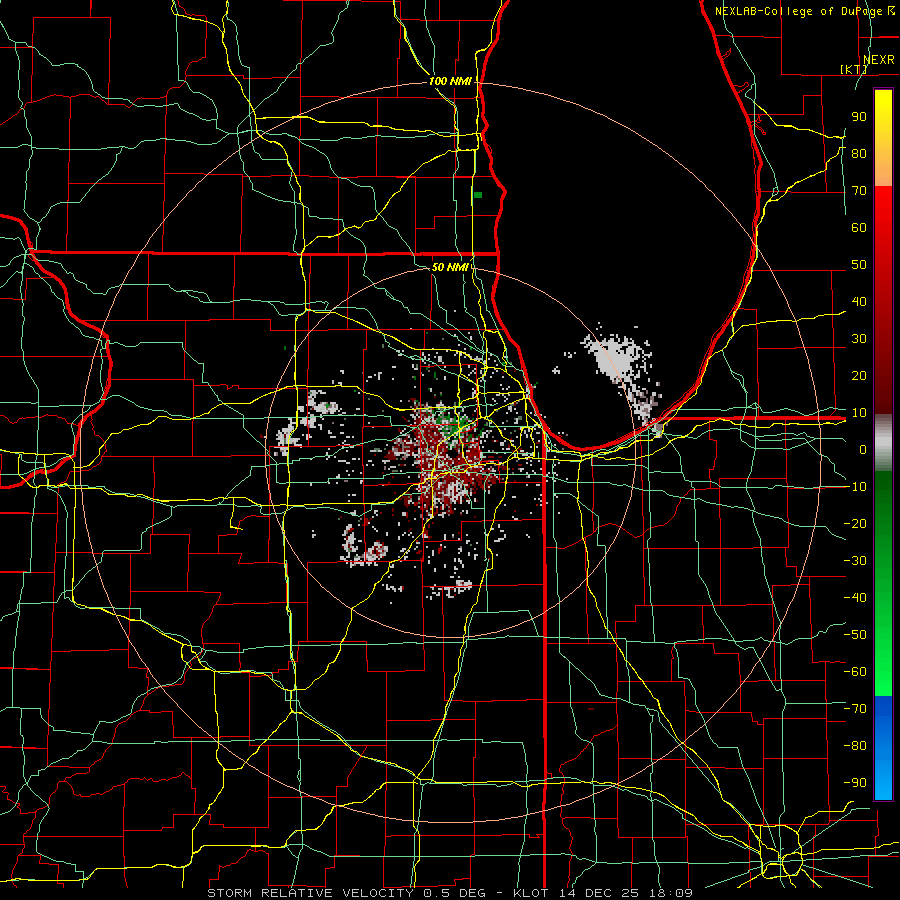
Task: Click the -90 scale label
Action: [x=855, y=783]
